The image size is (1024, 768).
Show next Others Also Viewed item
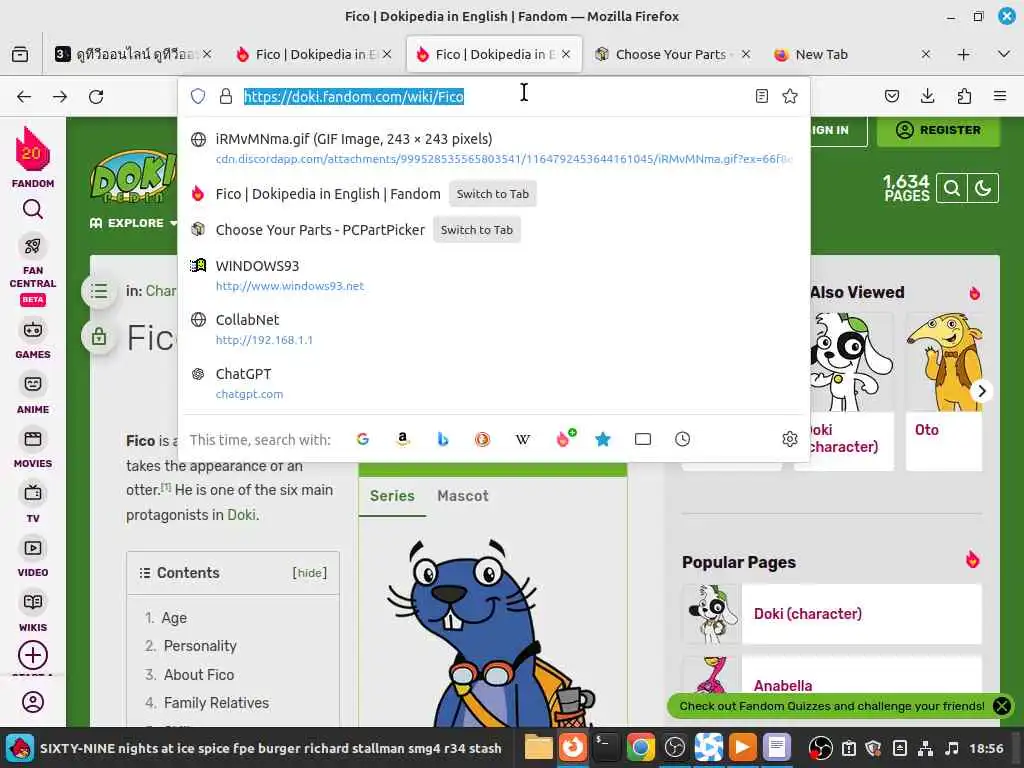point(982,391)
